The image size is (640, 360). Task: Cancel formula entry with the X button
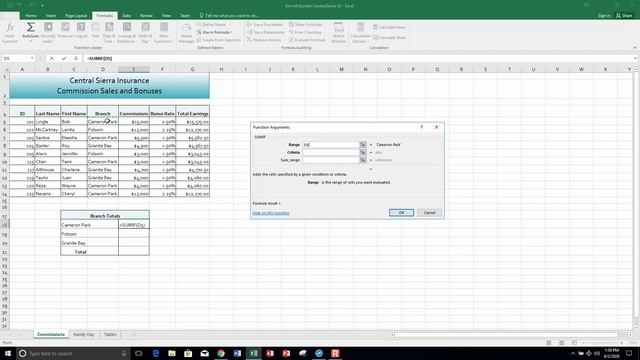[52, 58]
